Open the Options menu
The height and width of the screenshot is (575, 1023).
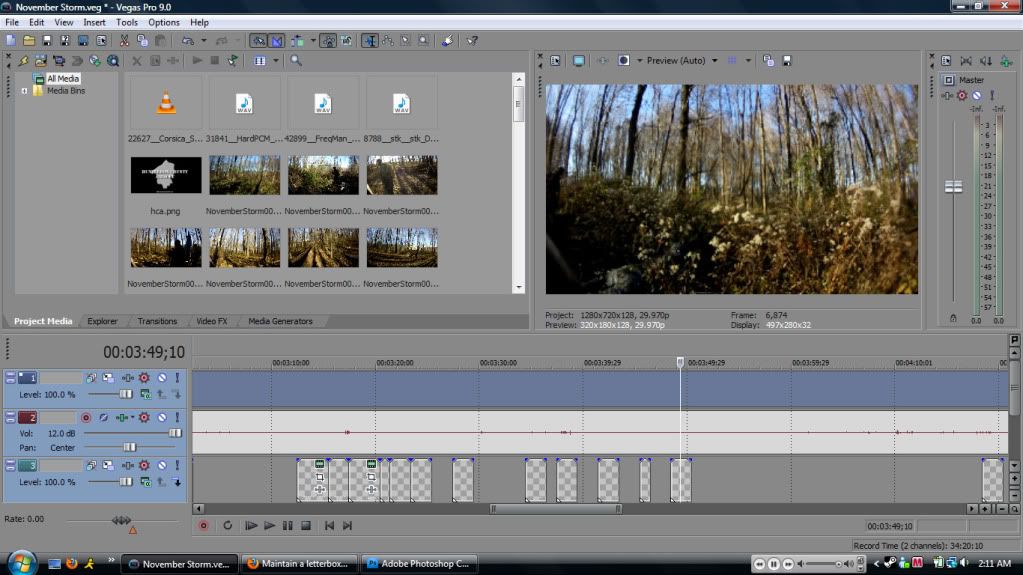point(164,22)
